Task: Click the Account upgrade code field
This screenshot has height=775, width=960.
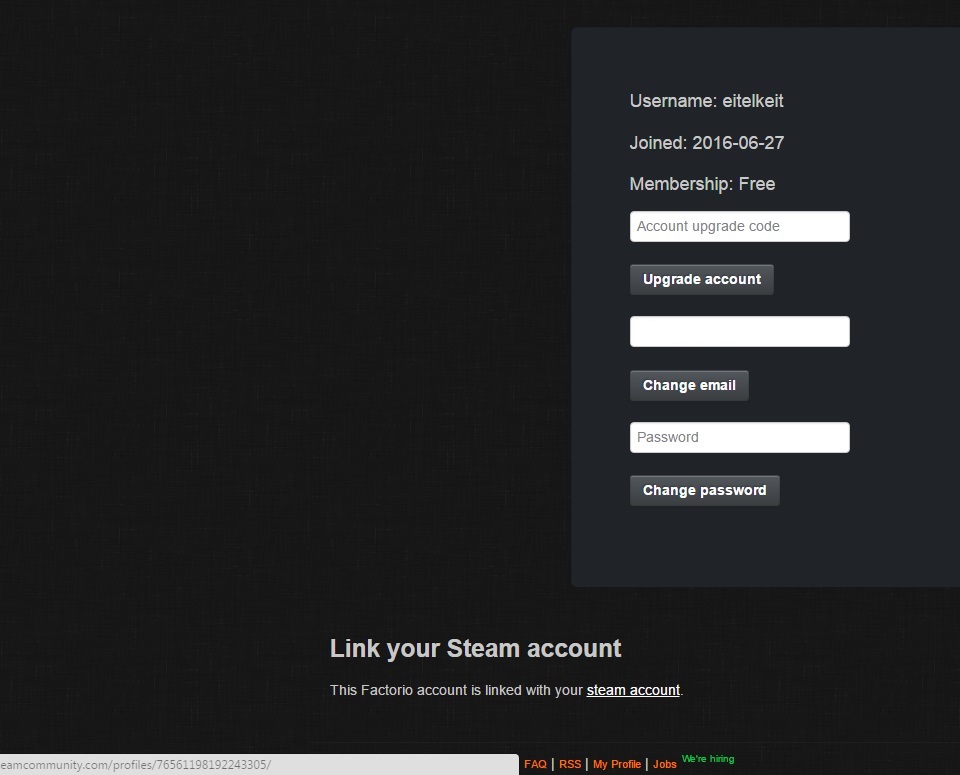Action: pyautogui.click(x=740, y=227)
